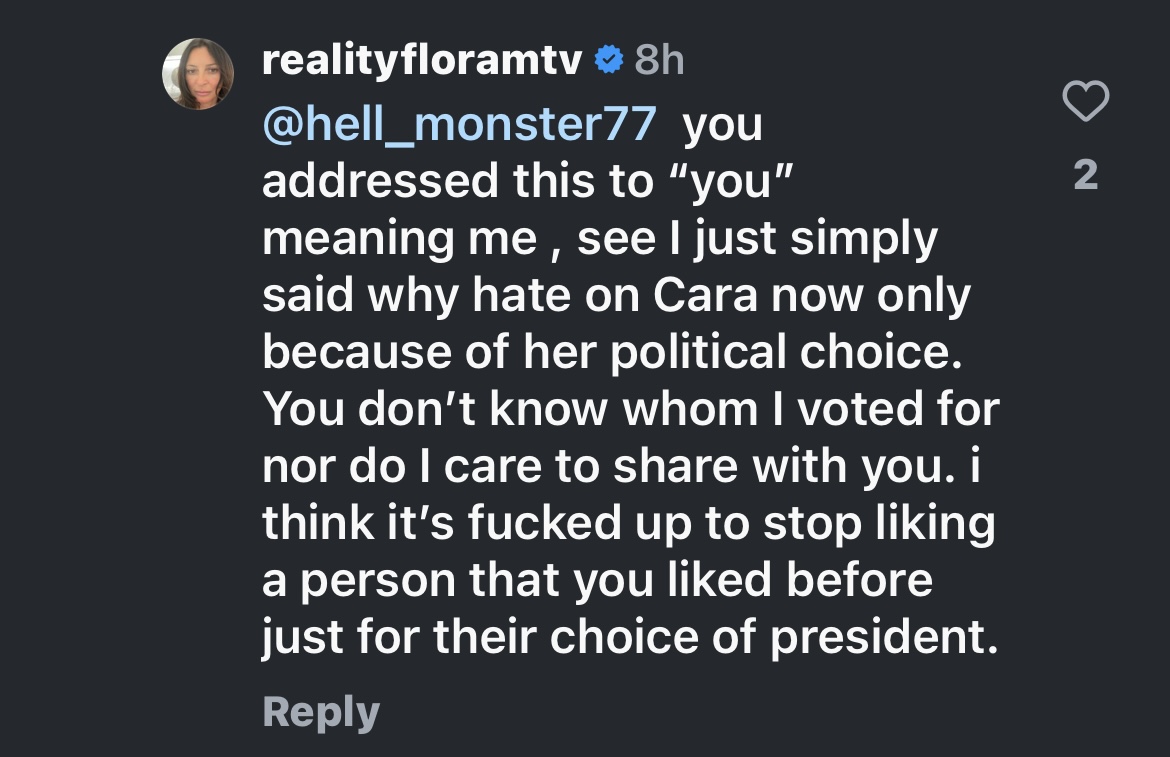Open the @hell_monster77 mention
The height and width of the screenshot is (757, 1170).
[460, 124]
